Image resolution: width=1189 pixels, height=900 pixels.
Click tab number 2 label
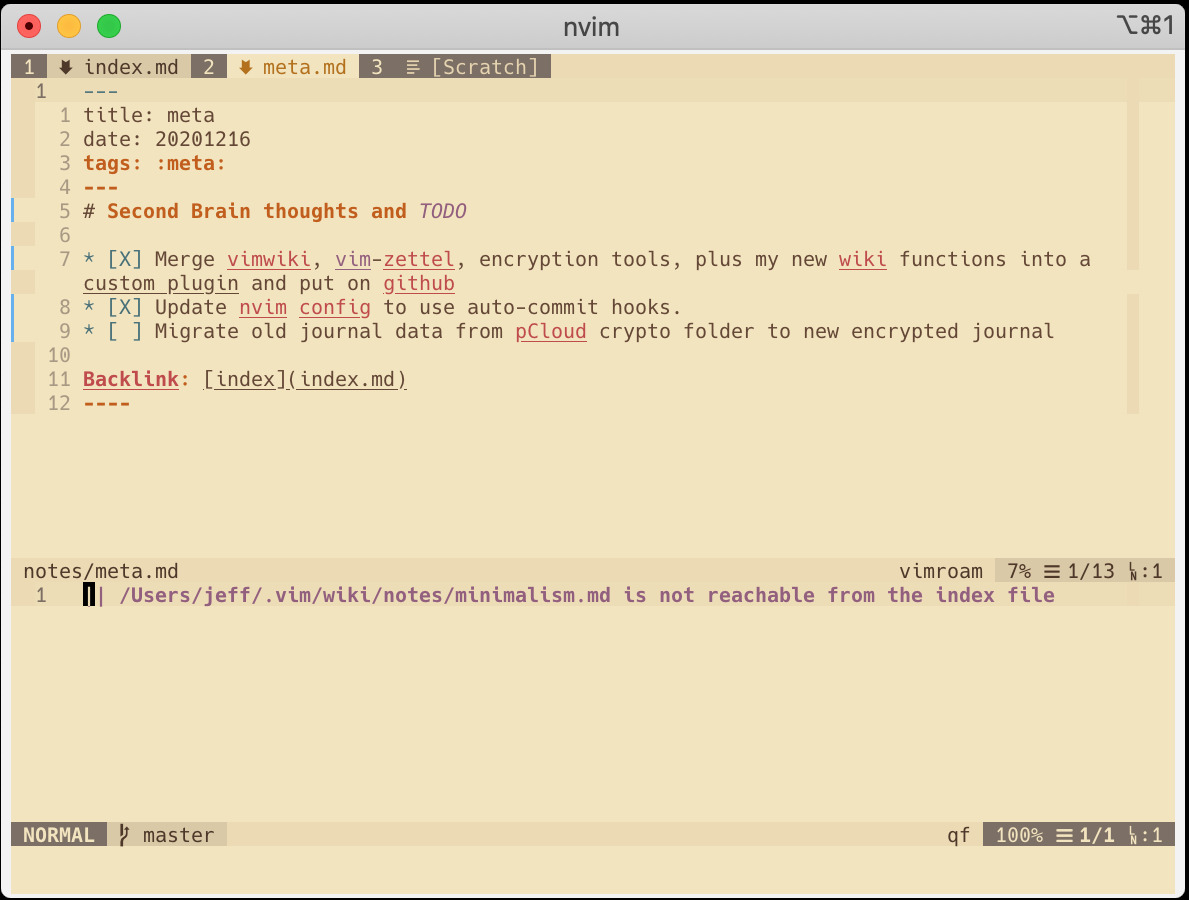pos(209,67)
